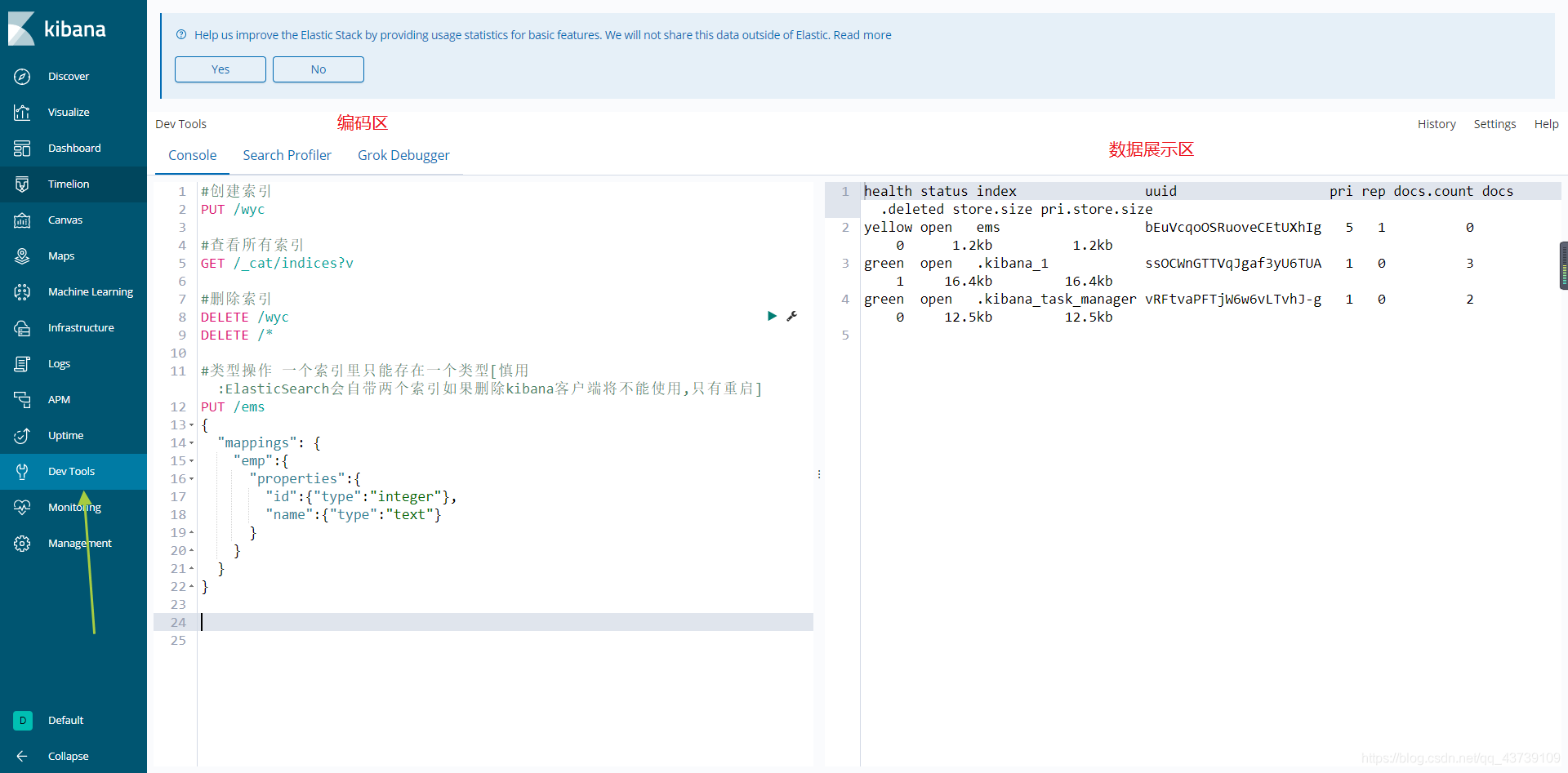Open the Logs icon
Viewport: 1568px width, 773px height.
[22, 363]
